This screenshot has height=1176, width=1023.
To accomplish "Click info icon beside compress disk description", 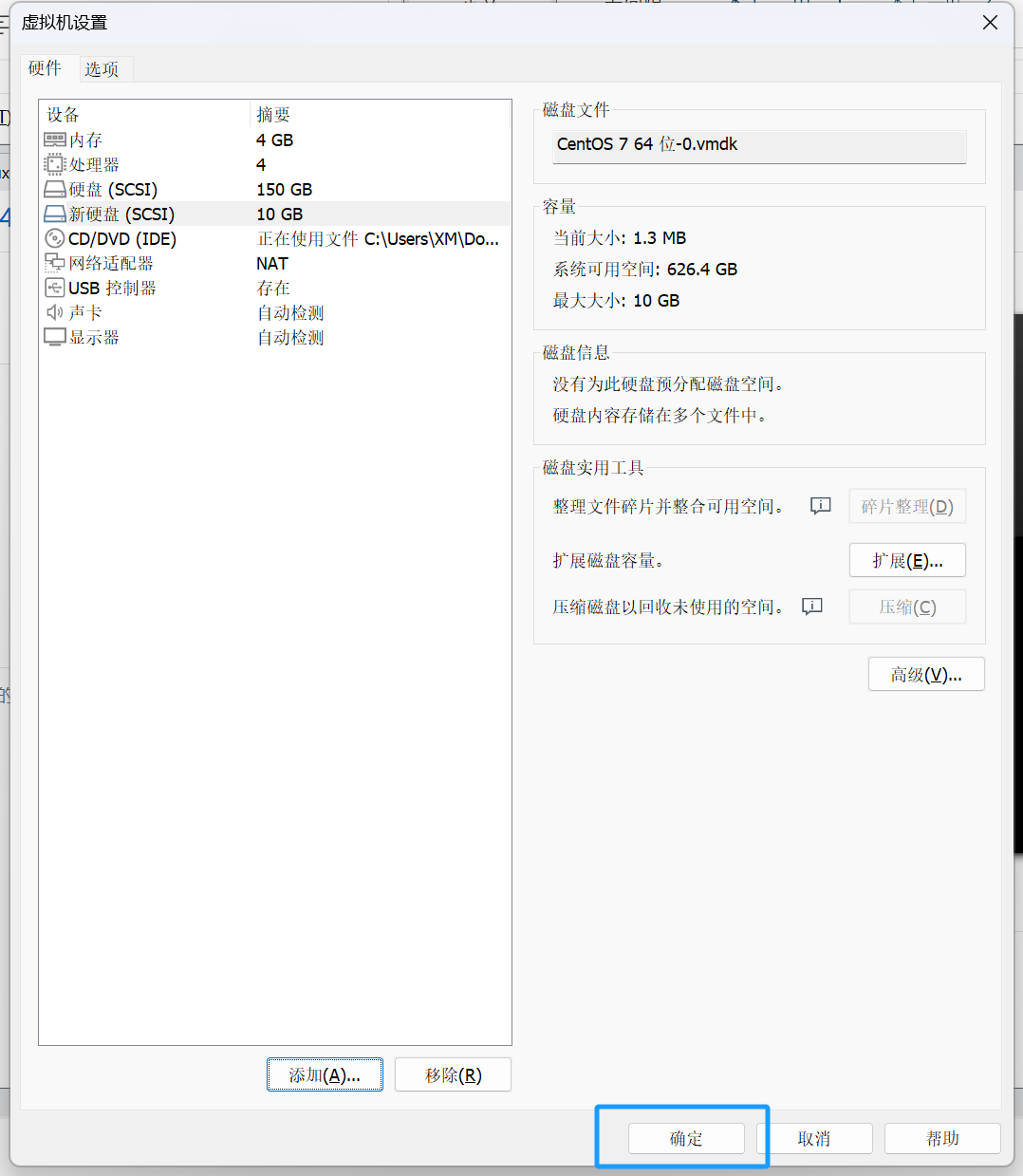I will [x=811, y=607].
